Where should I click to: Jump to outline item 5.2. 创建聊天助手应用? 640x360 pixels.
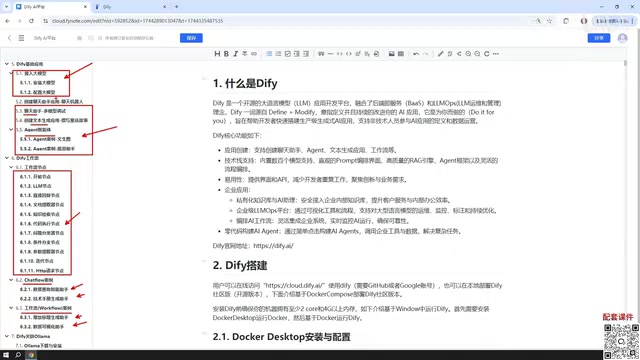pos(49,102)
